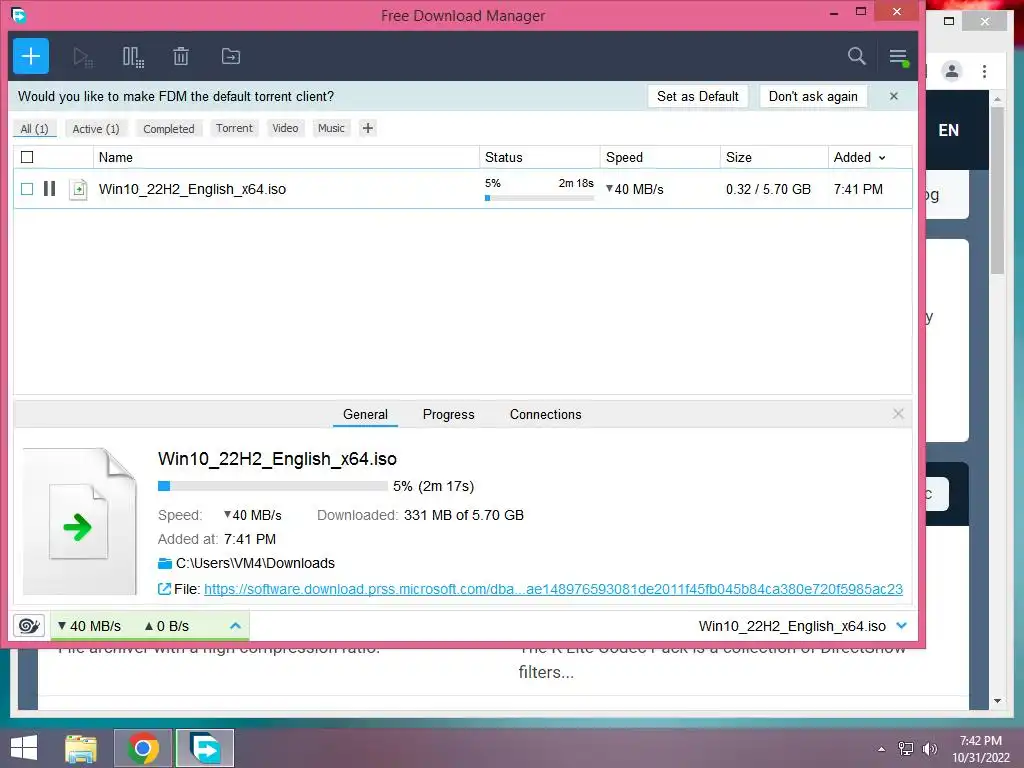Viewport: 1024px width, 768px height.
Task: Click the start selected downloads icon
Action: click(83, 57)
